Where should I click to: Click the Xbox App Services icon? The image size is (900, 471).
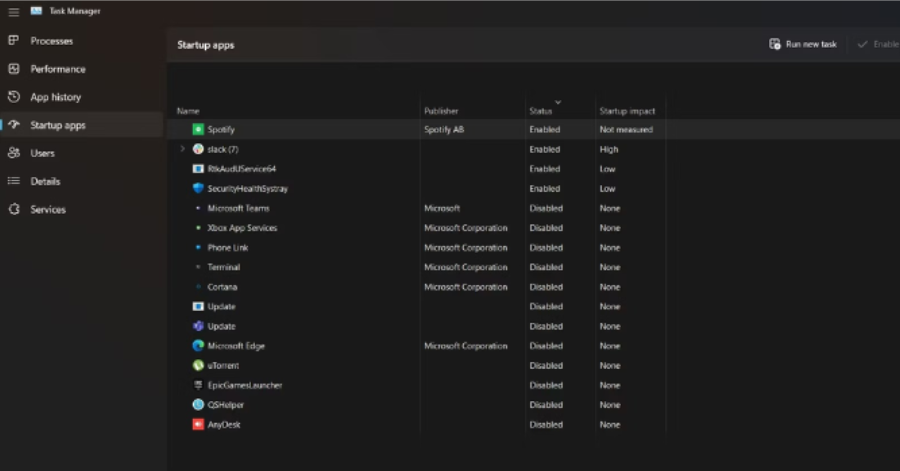(198, 228)
